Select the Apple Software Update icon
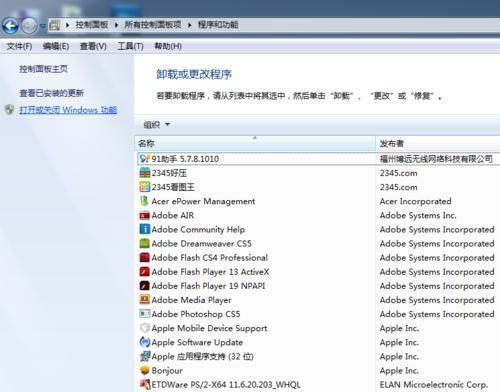Image resolution: width=500 pixels, height=392 pixels. tap(145, 342)
